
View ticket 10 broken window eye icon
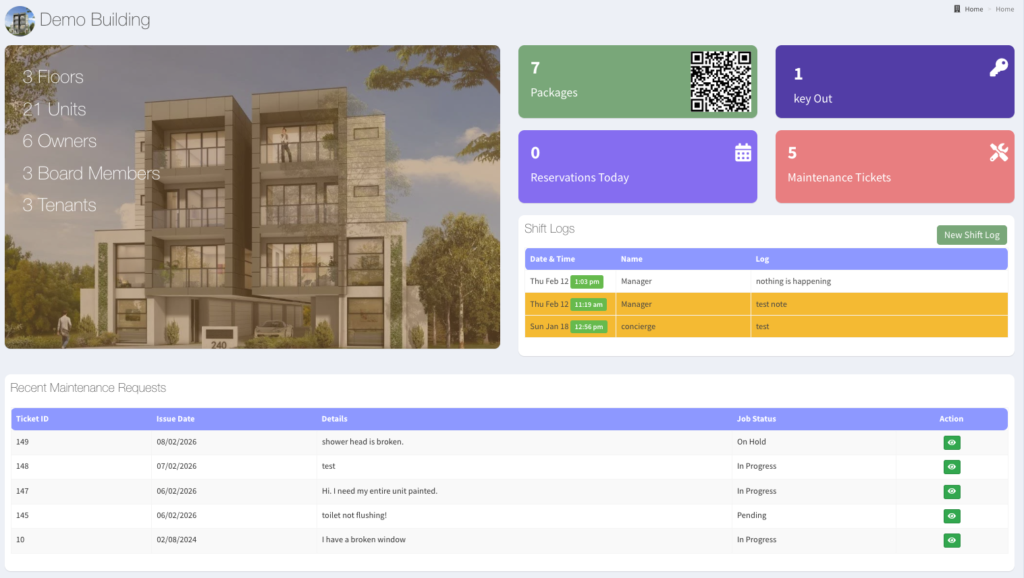tap(951, 540)
